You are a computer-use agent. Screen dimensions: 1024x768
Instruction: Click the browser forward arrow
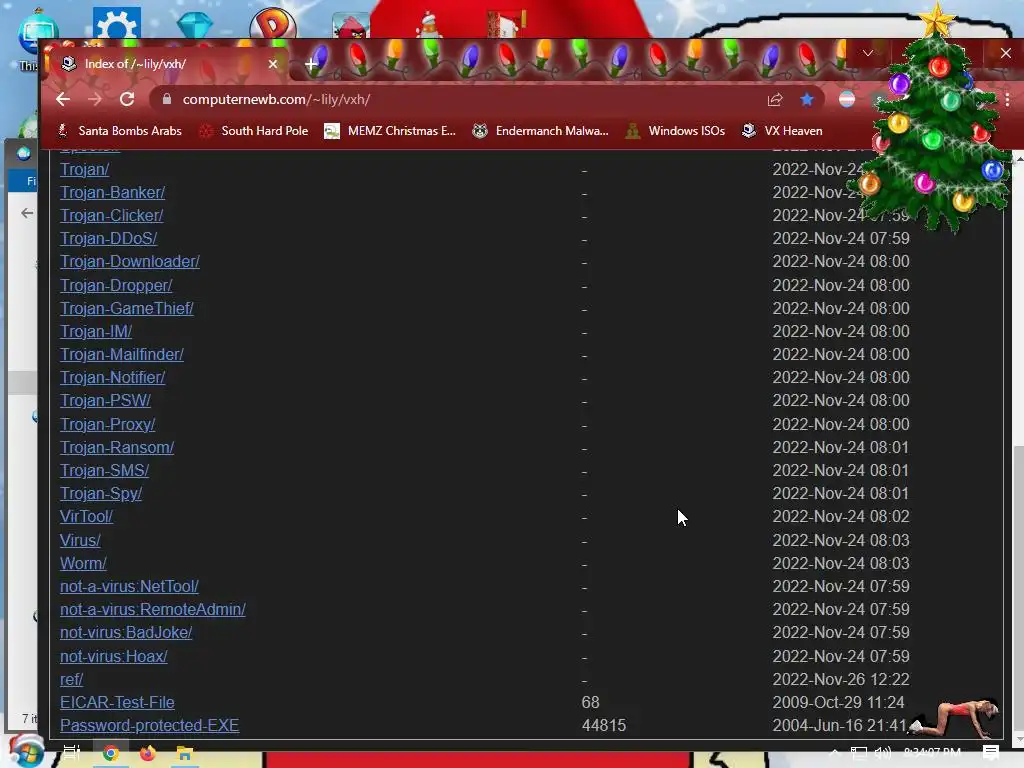click(95, 99)
